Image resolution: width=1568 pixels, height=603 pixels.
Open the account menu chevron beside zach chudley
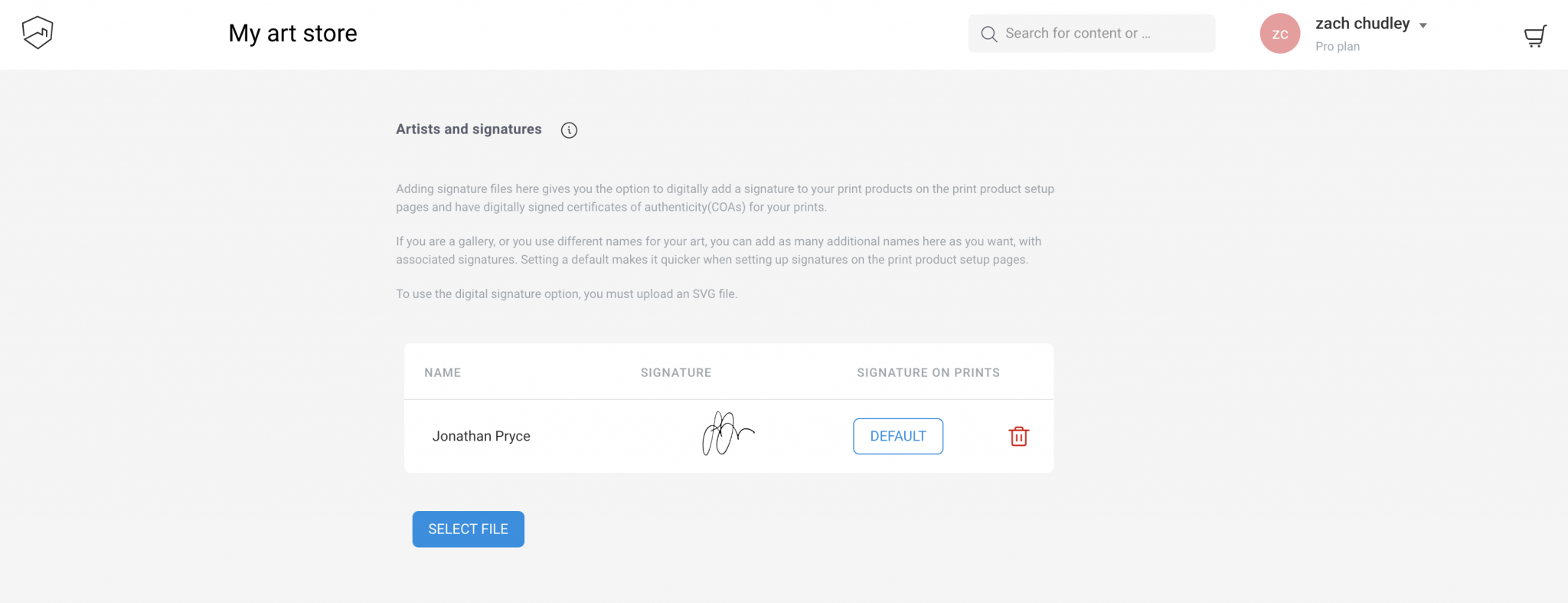tap(1424, 24)
